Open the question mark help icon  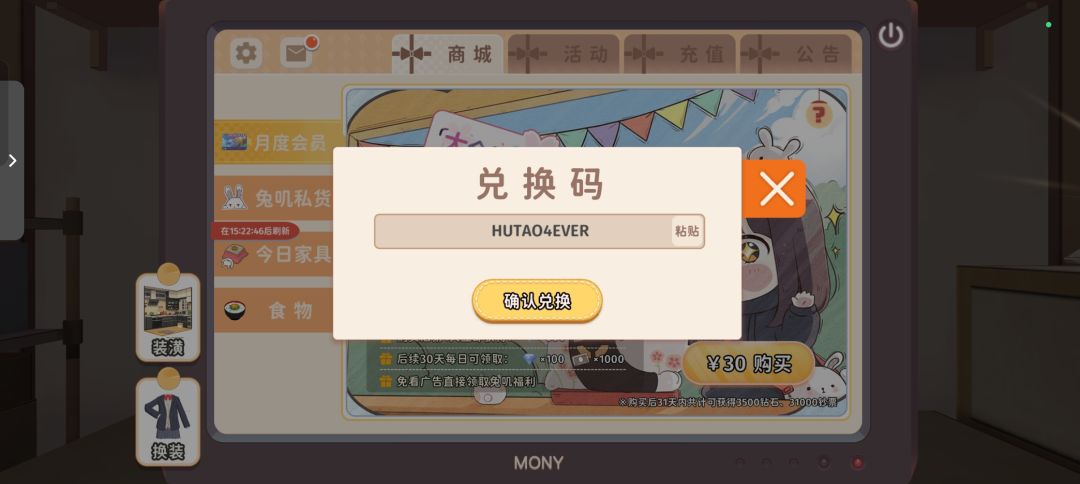pos(818,114)
